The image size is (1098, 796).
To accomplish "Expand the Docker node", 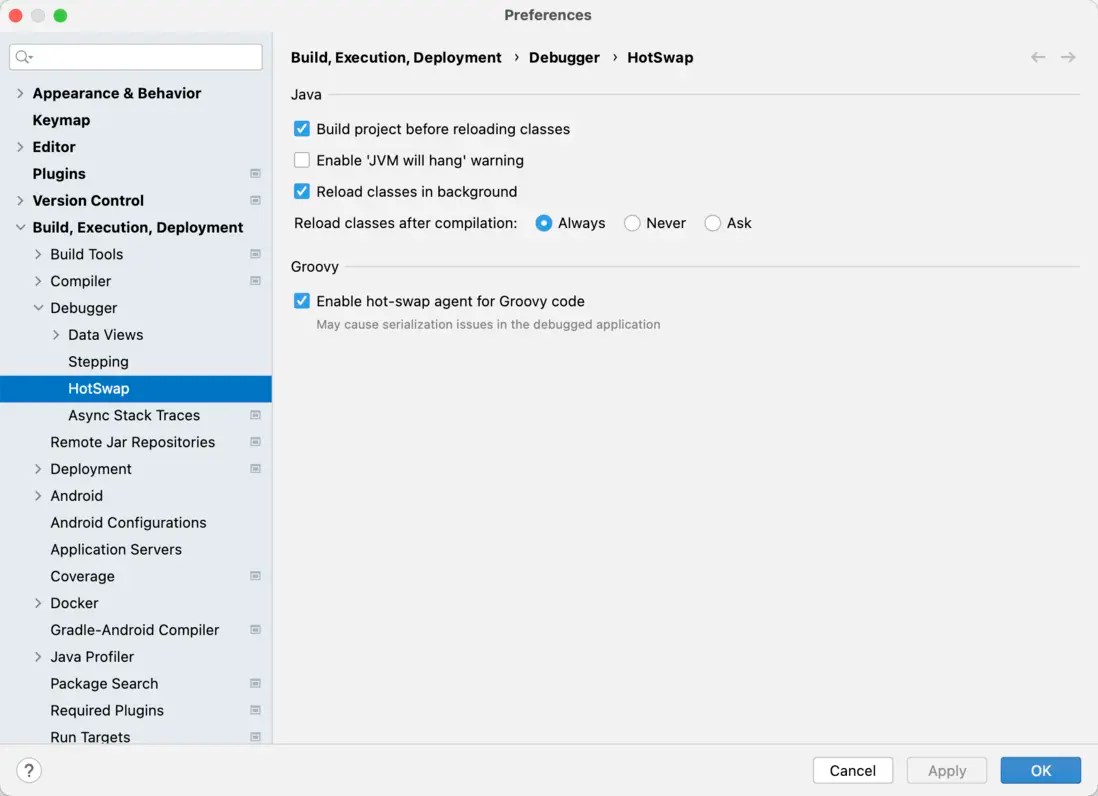I will click(38, 603).
